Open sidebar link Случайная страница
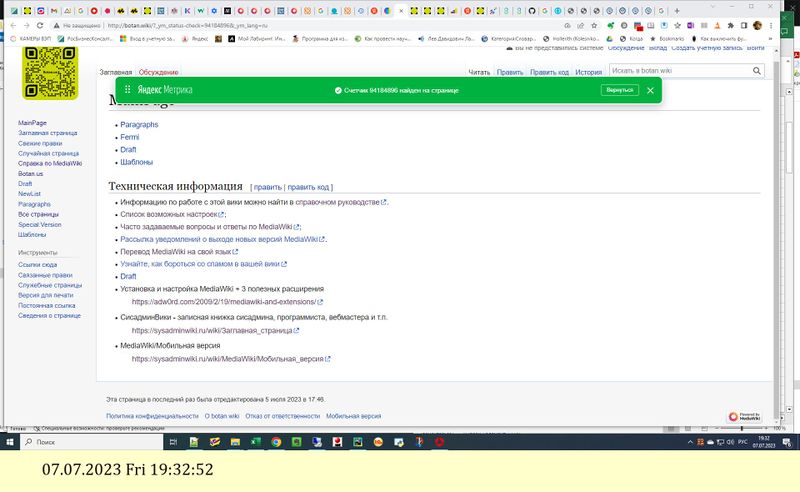800x492 pixels. [x=48, y=154]
